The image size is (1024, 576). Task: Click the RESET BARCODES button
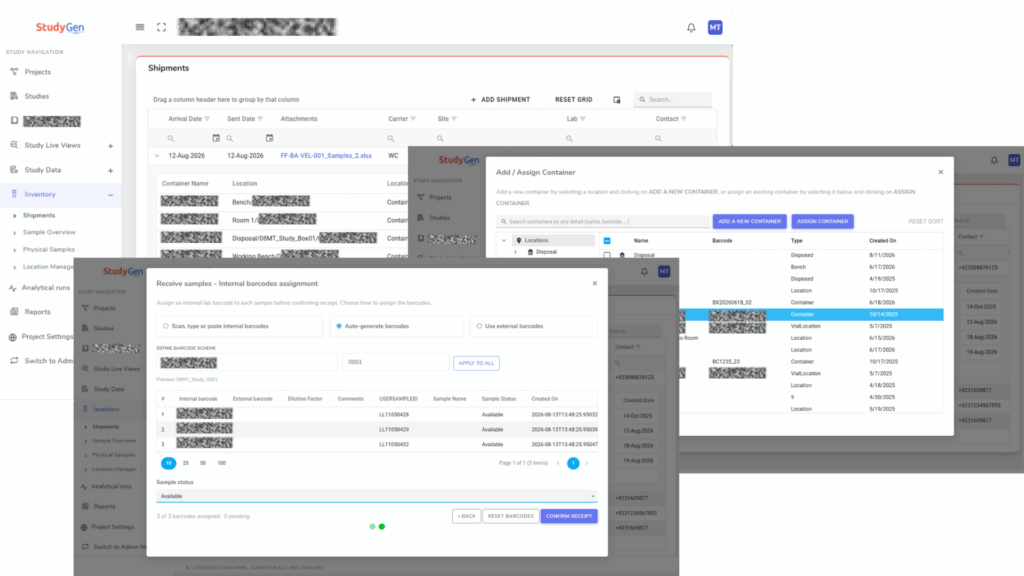[511, 516]
